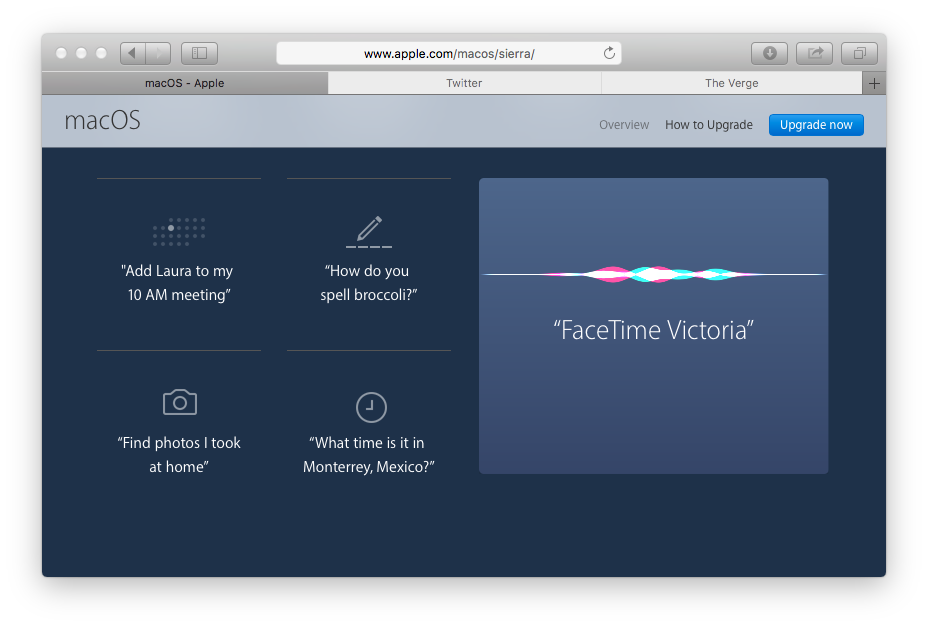
Task: Select "Add Laura to my 10 AM meeting"
Action: pos(178,283)
